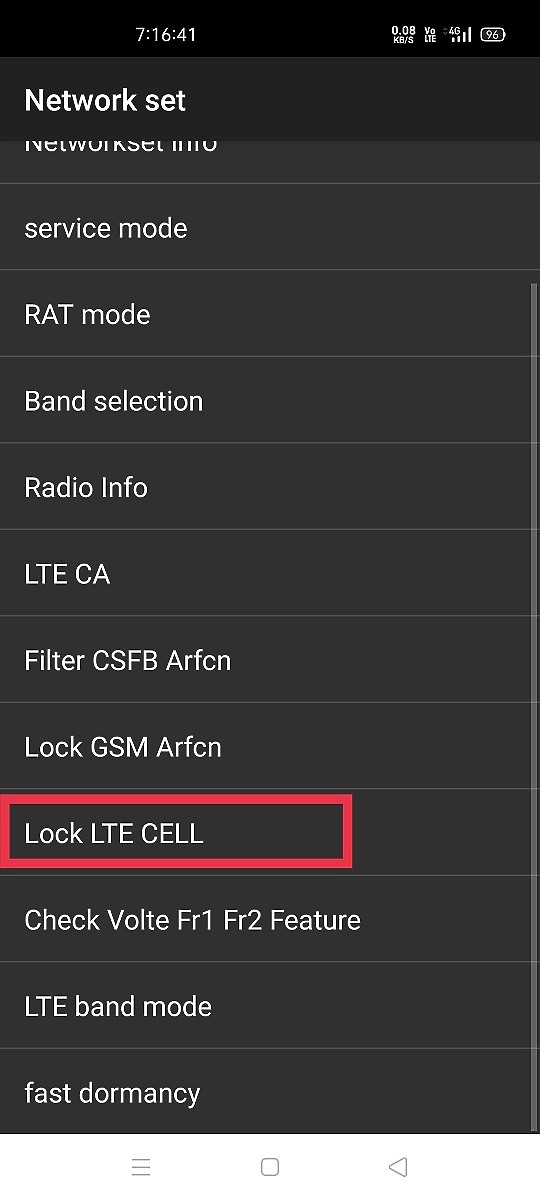Image resolution: width=540 pixels, height=1200 pixels.
Task: Select Filter CSFB Arfcn item
Action: [270, 659]
